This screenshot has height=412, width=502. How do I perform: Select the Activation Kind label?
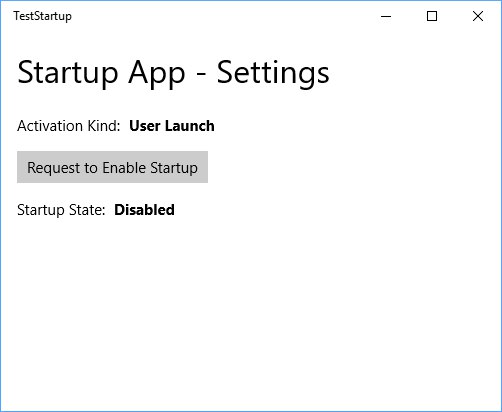pyautogui.click(x=69, y=126)
